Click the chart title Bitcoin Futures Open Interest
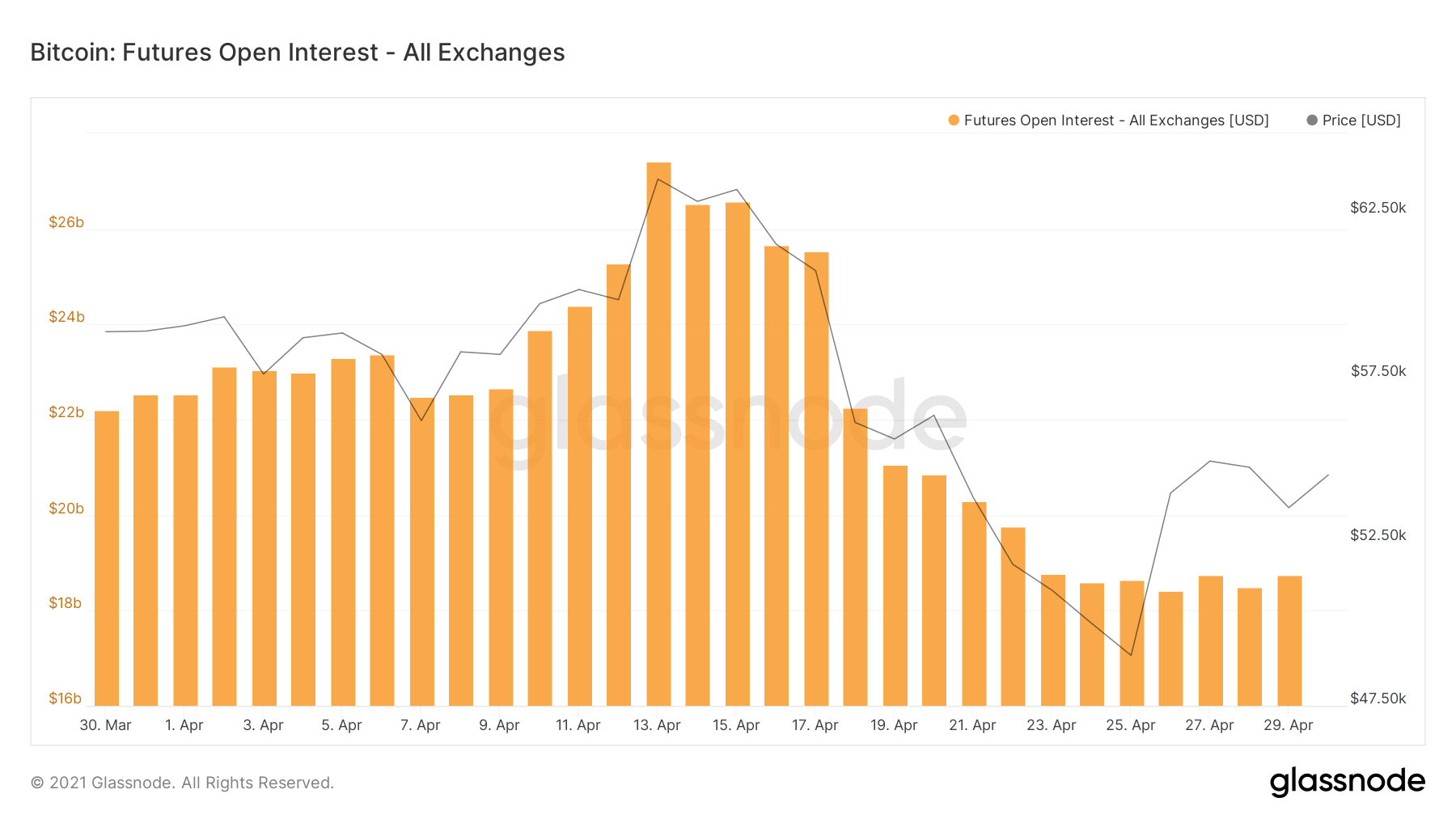Viewport: 1456px width, 819px height. 298,53
